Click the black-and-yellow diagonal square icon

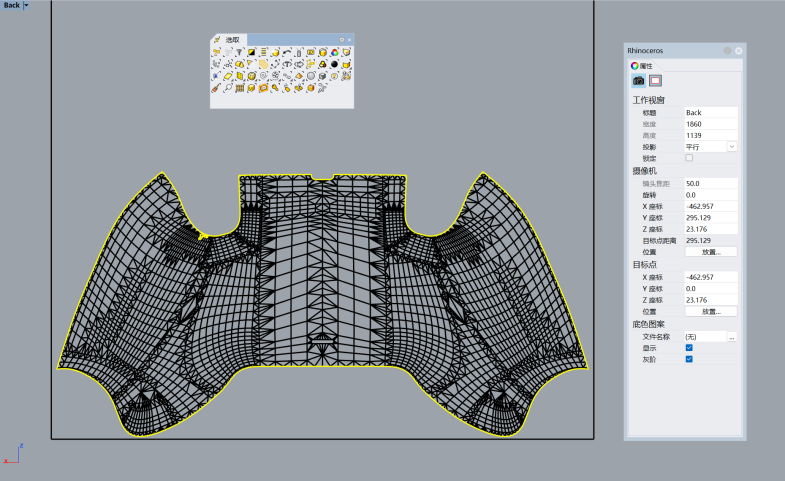pyautogui.click(x=251, y=52)
